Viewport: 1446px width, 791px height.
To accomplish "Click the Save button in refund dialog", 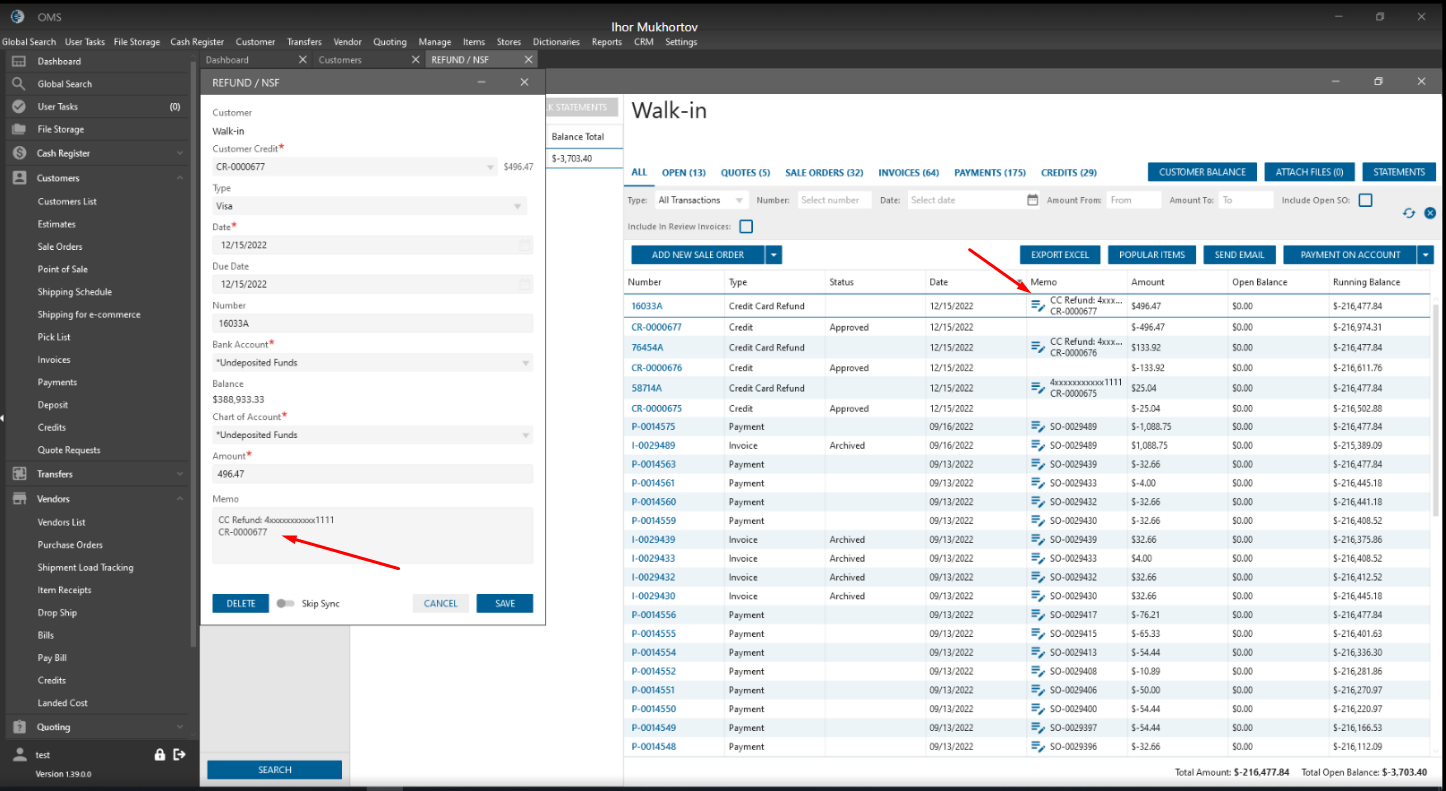I will (504, 604).
